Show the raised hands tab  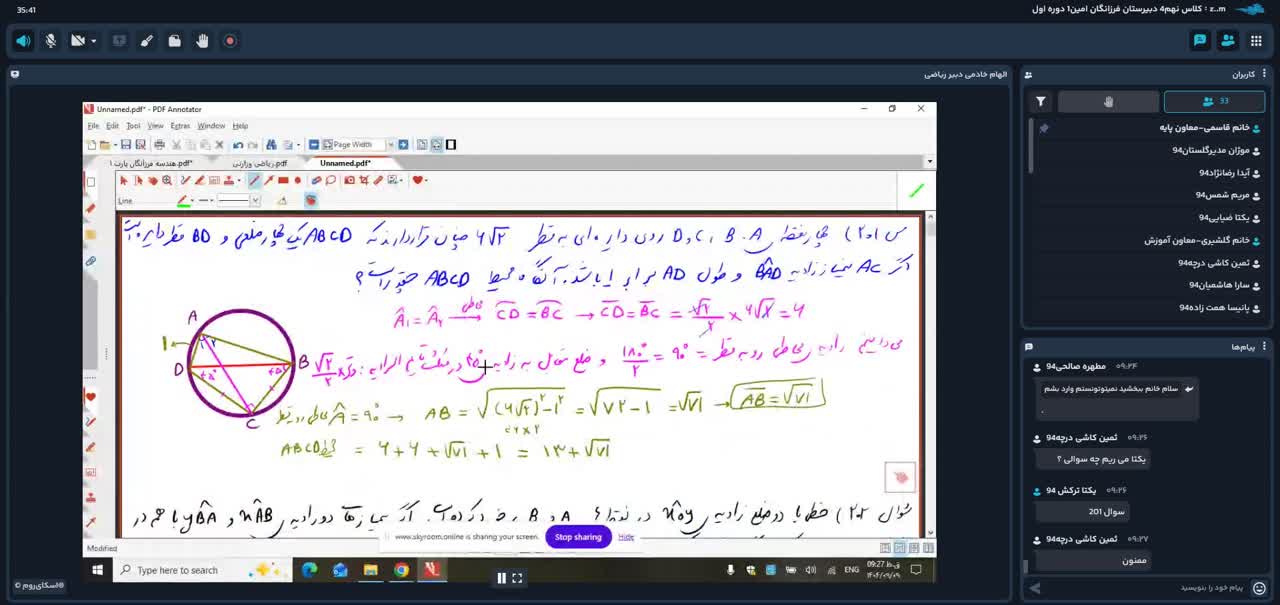(x=1108, y=101)
